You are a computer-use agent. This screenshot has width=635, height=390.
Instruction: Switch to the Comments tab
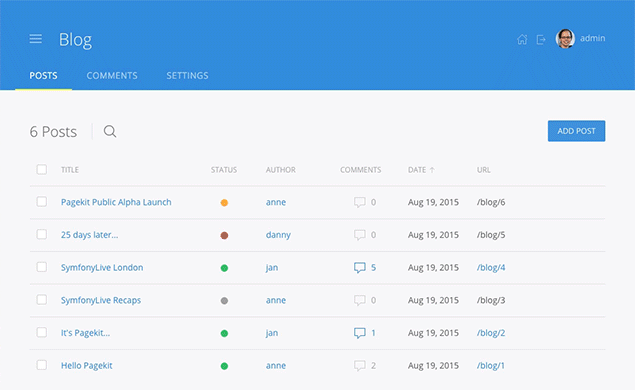click(112, 76)
